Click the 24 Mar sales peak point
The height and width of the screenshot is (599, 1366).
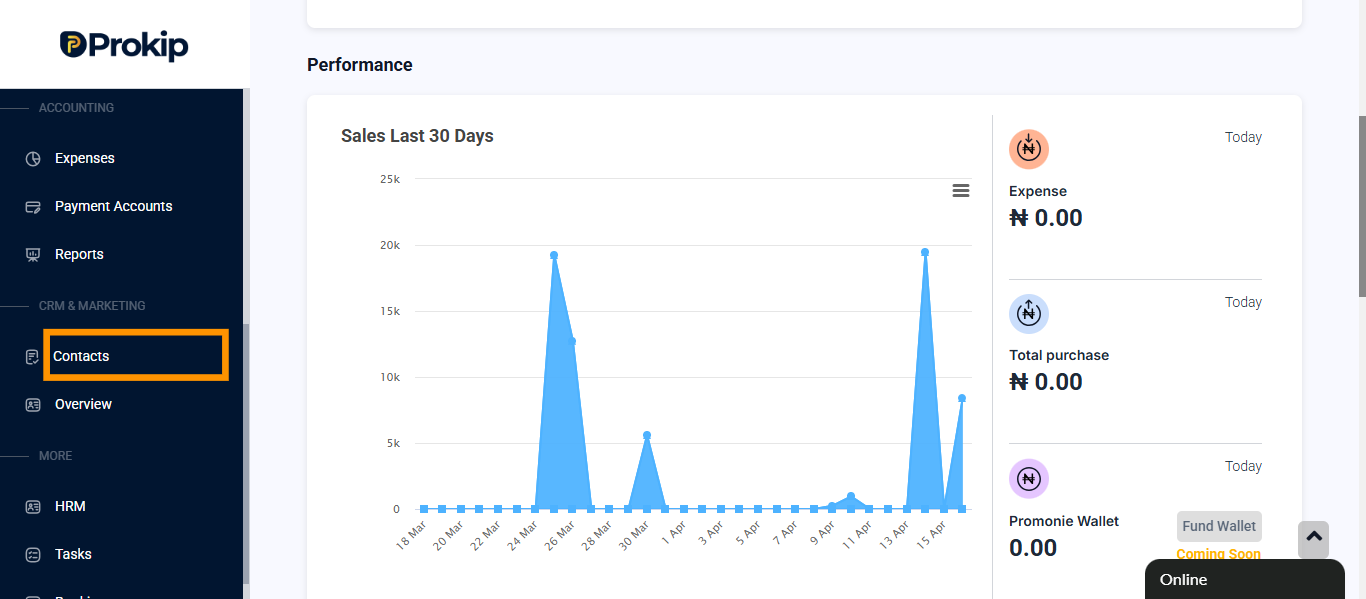point(553,255)
